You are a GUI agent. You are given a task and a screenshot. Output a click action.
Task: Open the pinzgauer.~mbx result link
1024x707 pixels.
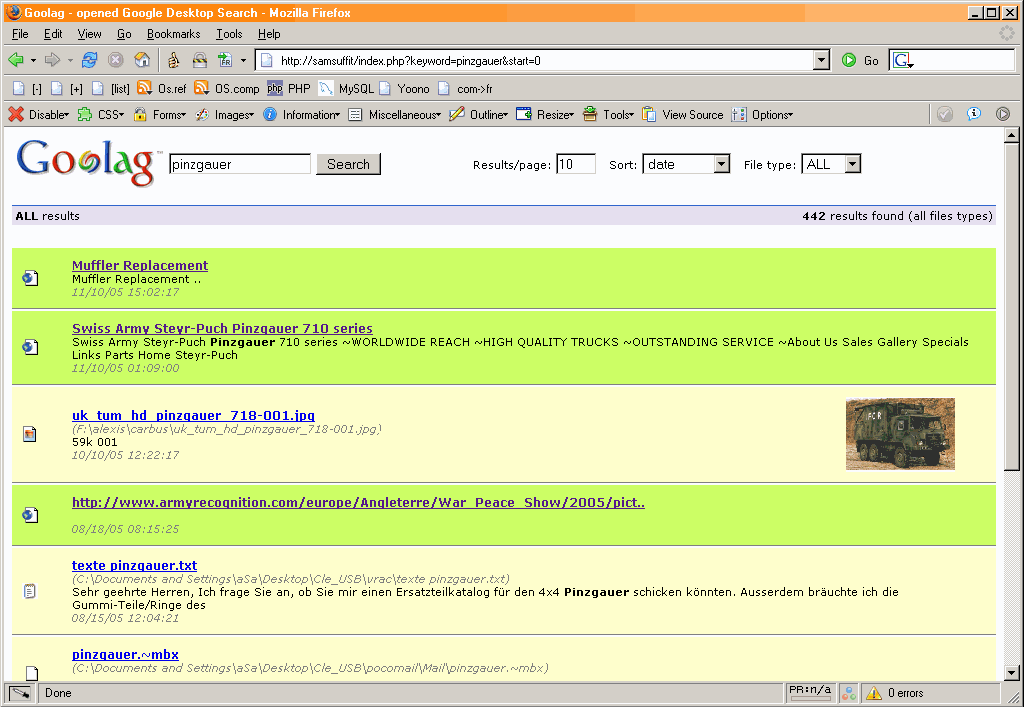click(125, 654)
